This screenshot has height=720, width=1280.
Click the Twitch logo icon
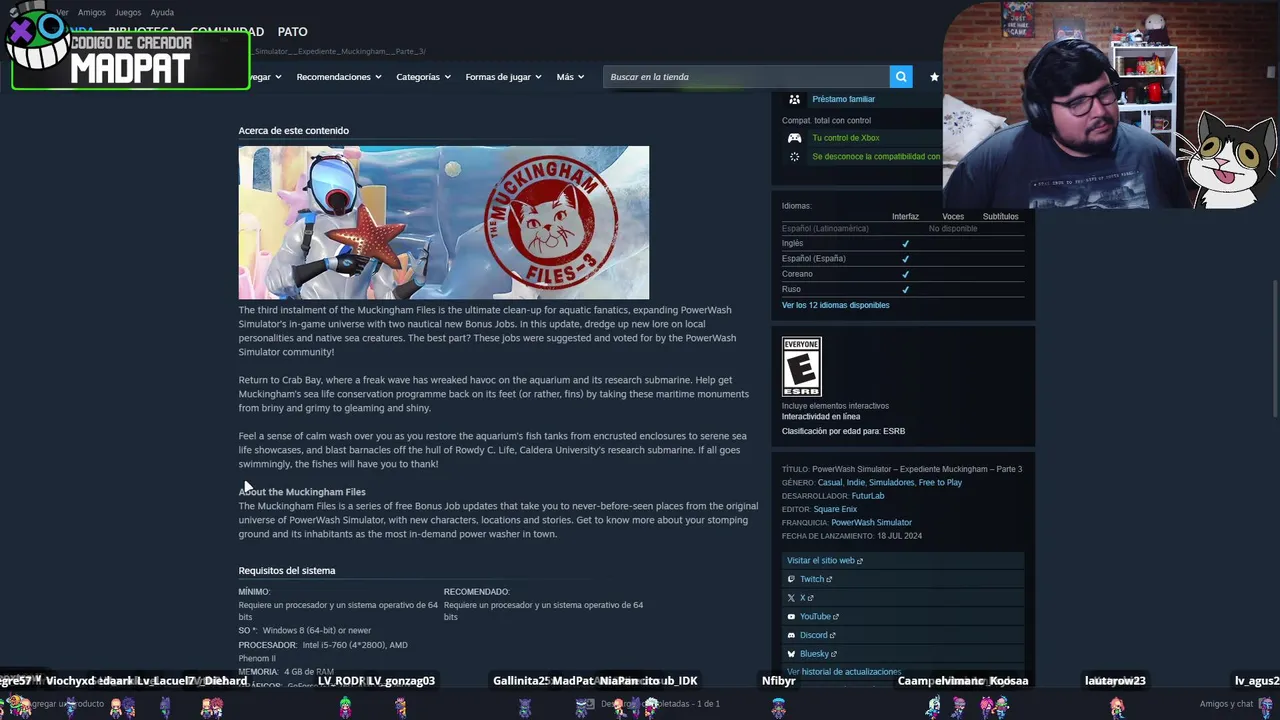click(x=791, y=579)
